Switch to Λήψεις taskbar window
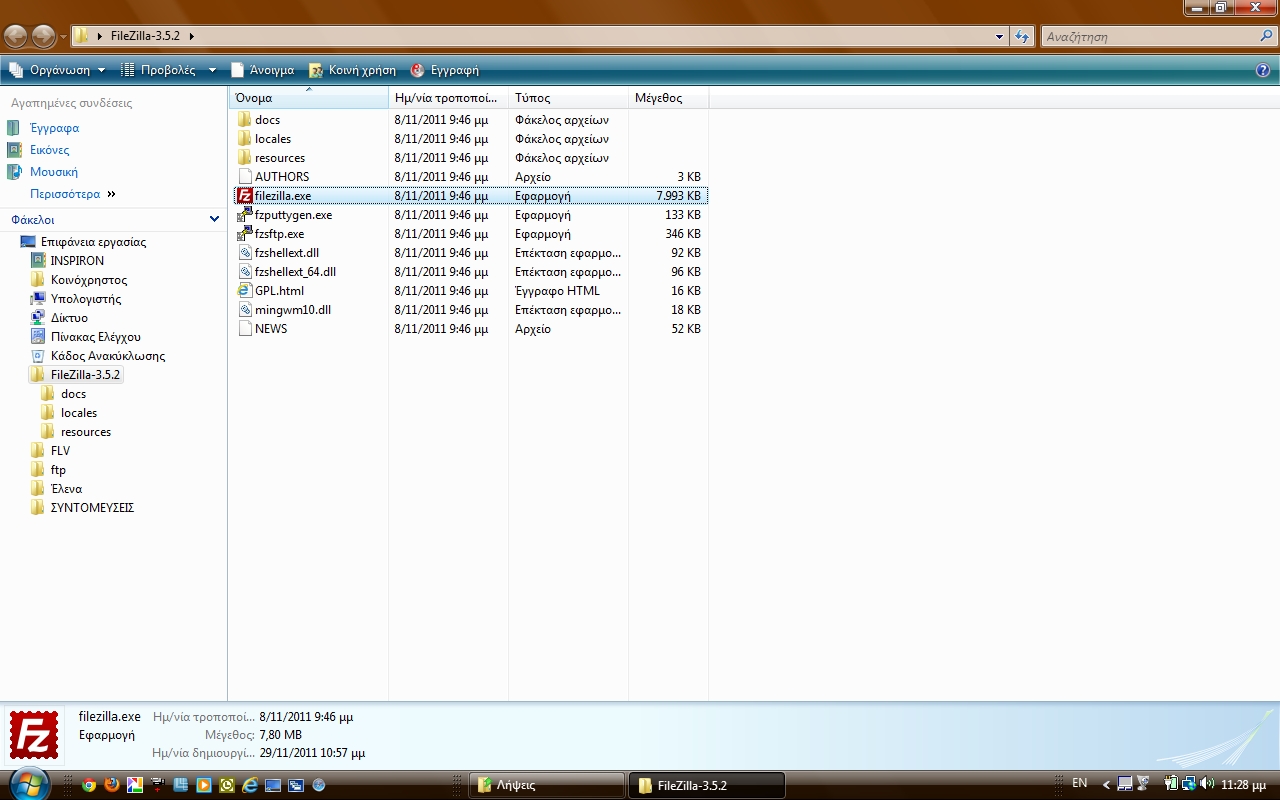Image resolution: width=1280 pixels, height=800 pixels. 547,785
